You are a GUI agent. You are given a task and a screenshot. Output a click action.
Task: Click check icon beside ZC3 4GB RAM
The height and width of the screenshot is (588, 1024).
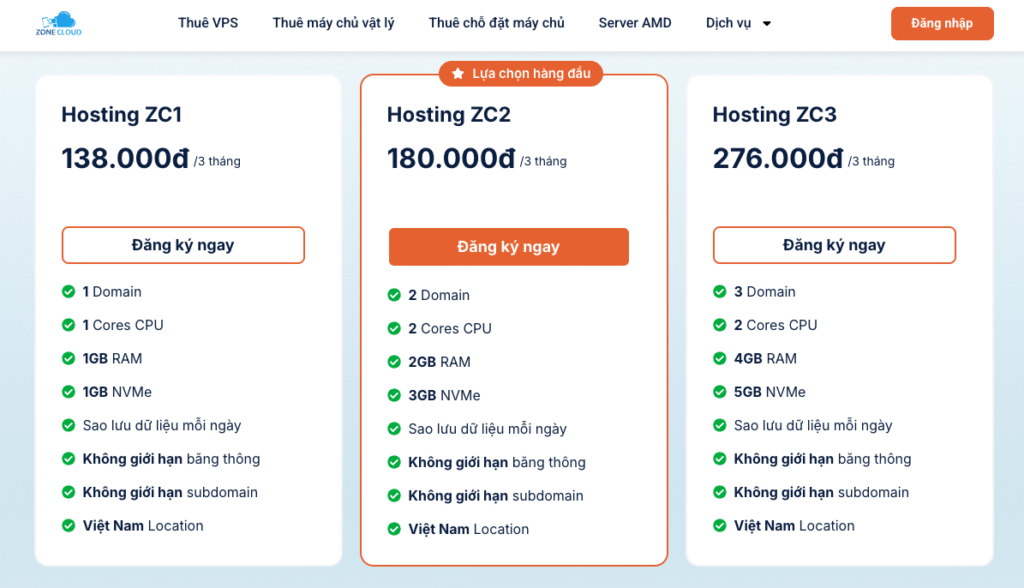tap(720, 358)
